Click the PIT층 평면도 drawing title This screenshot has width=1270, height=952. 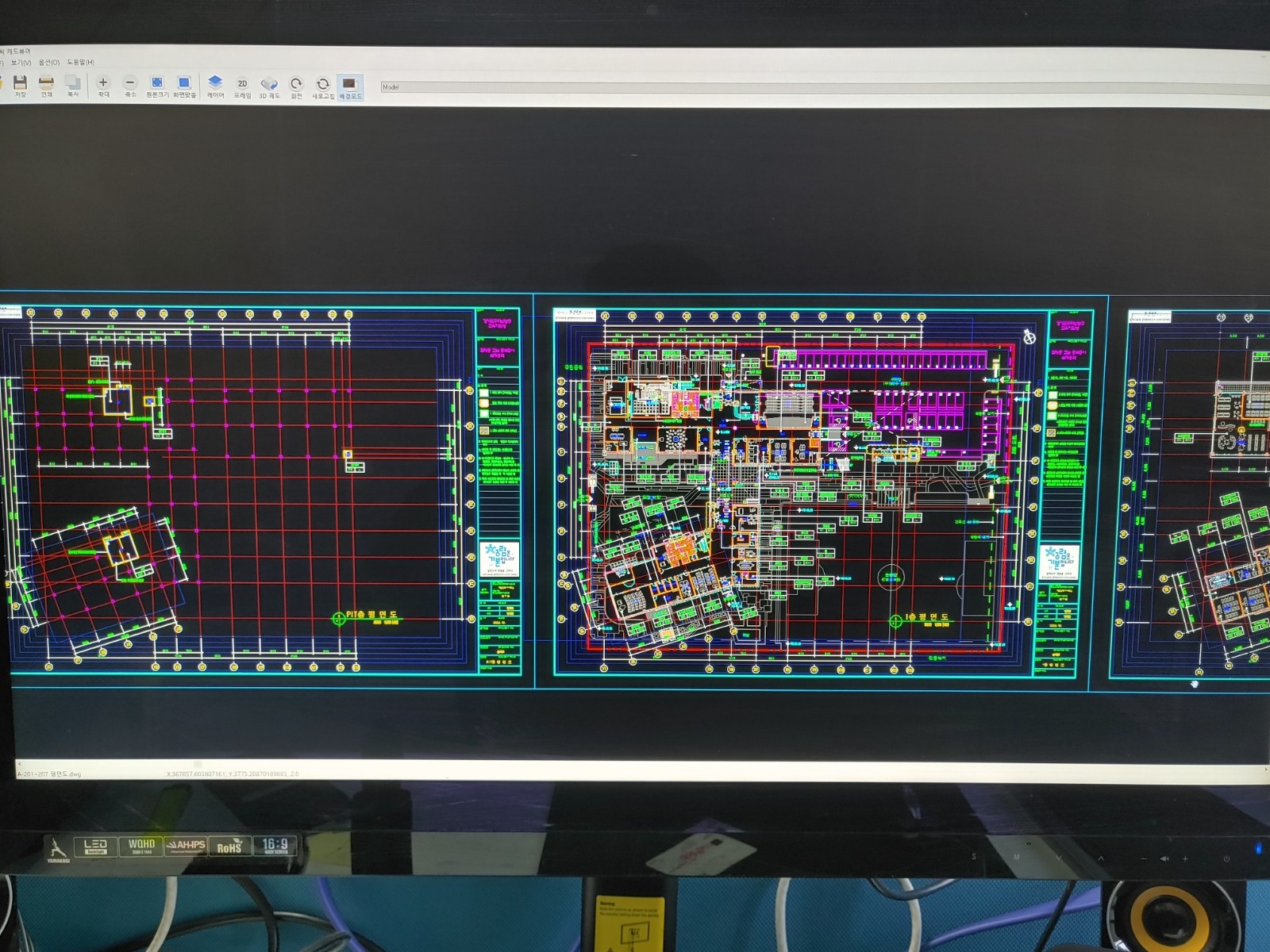371,615
